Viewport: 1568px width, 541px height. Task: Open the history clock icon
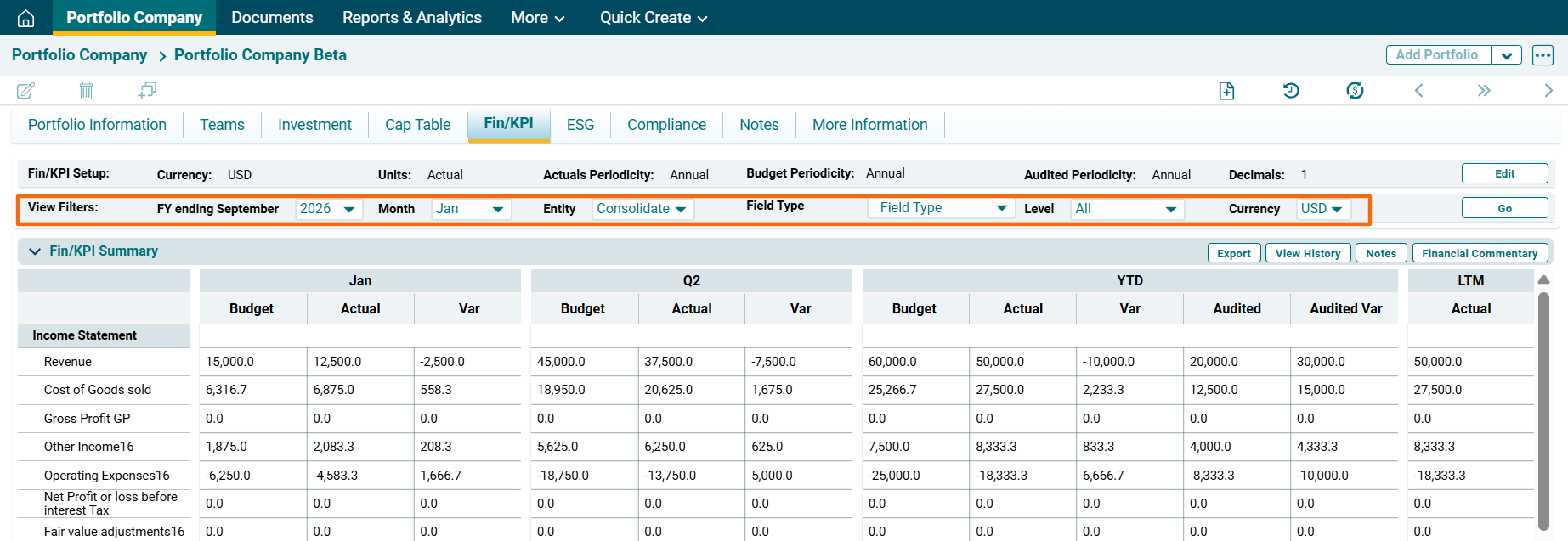coord(1291,91)
